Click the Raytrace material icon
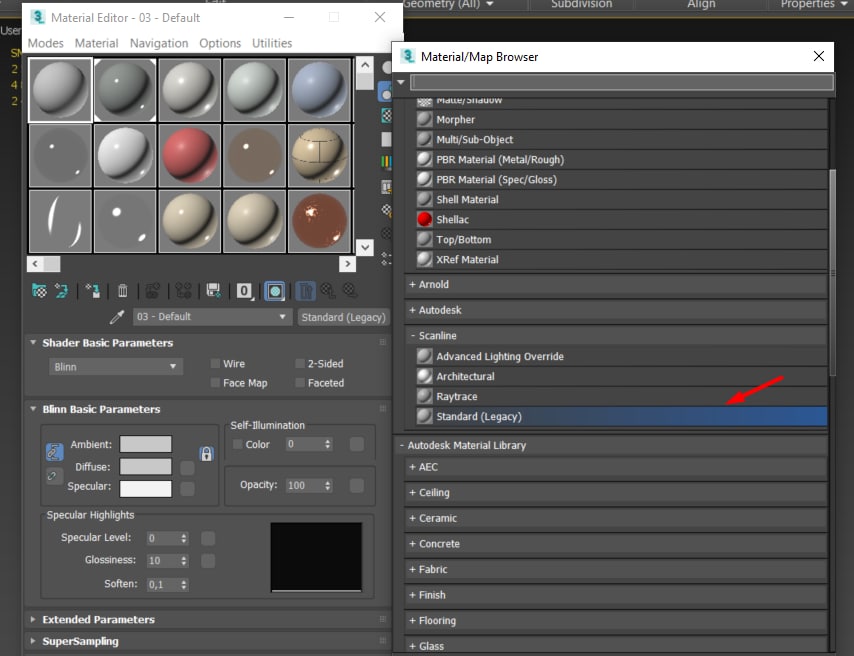This screenshot has width=854, height=656. tap(424, 397)
